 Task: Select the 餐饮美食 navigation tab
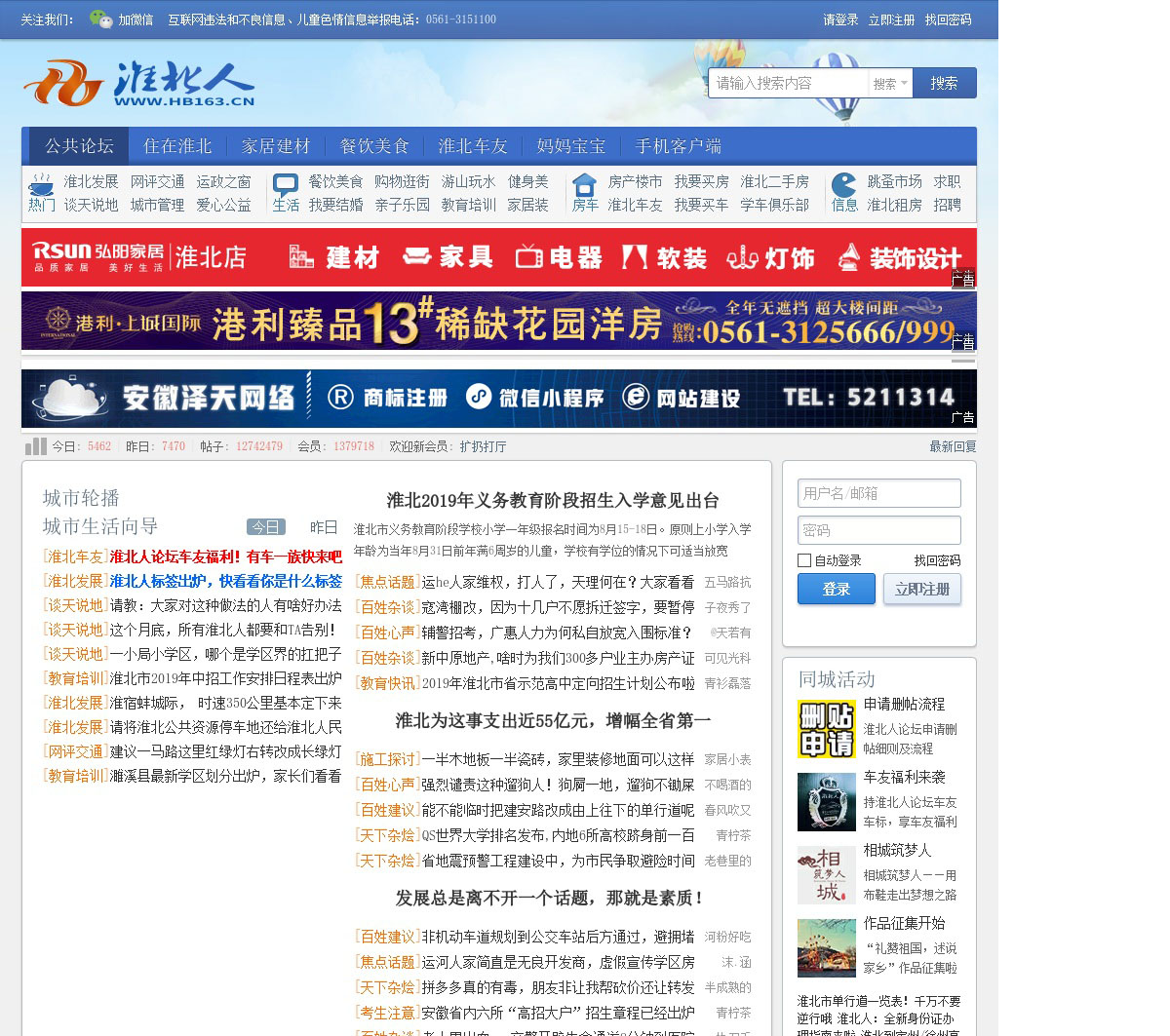374,146
